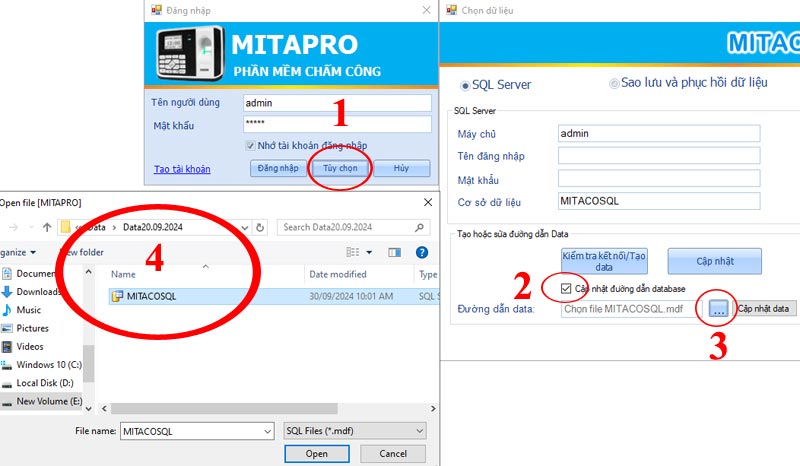Sort files by the Date modified column
The height and width of the screenshot is (466, 800).
(x=338, y=274)
